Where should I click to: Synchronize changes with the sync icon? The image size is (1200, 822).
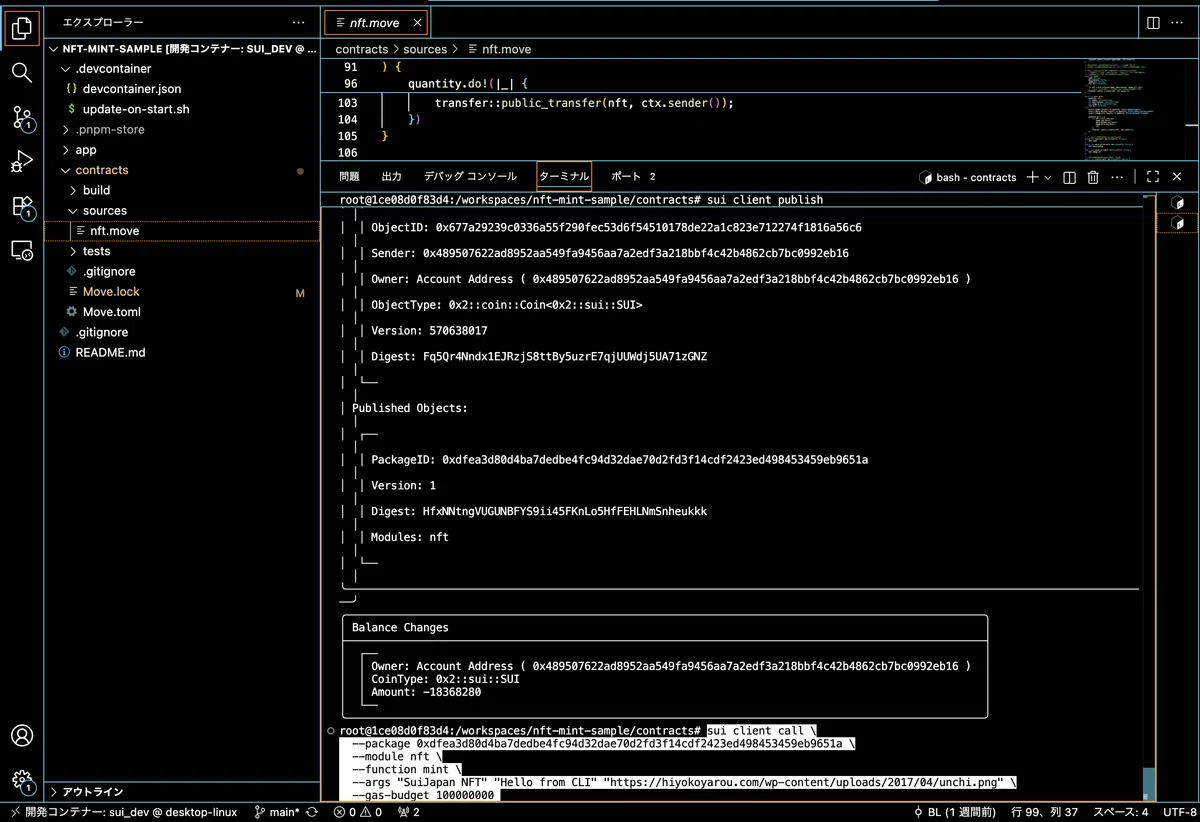point(312,812)
